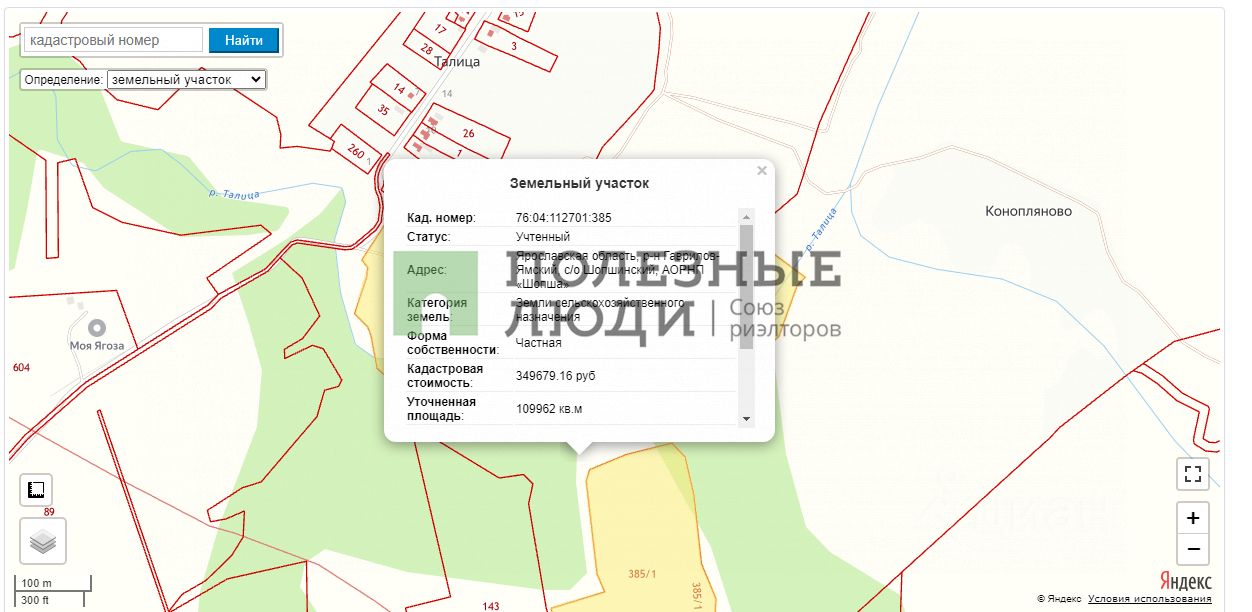The image size is (1252, 612).
Task: Click parcel number 35 on the map
Action: [x=382, y=111]
